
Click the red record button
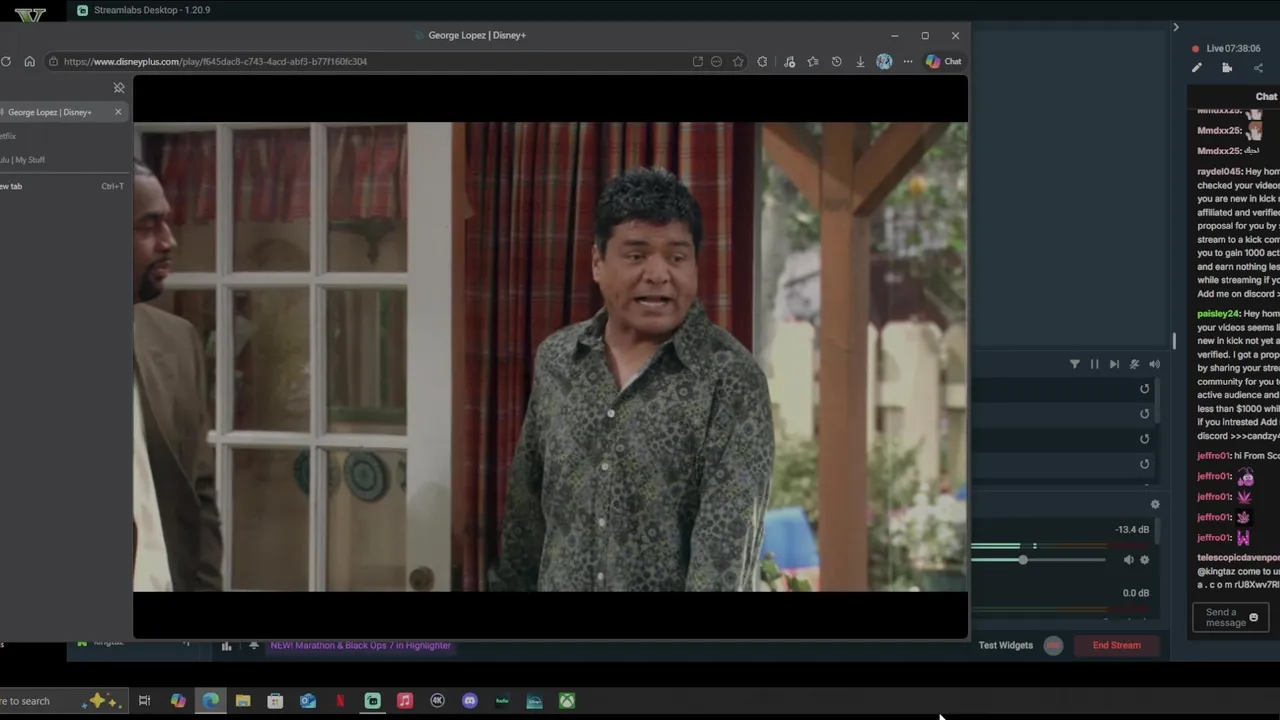coord(1053,645)
